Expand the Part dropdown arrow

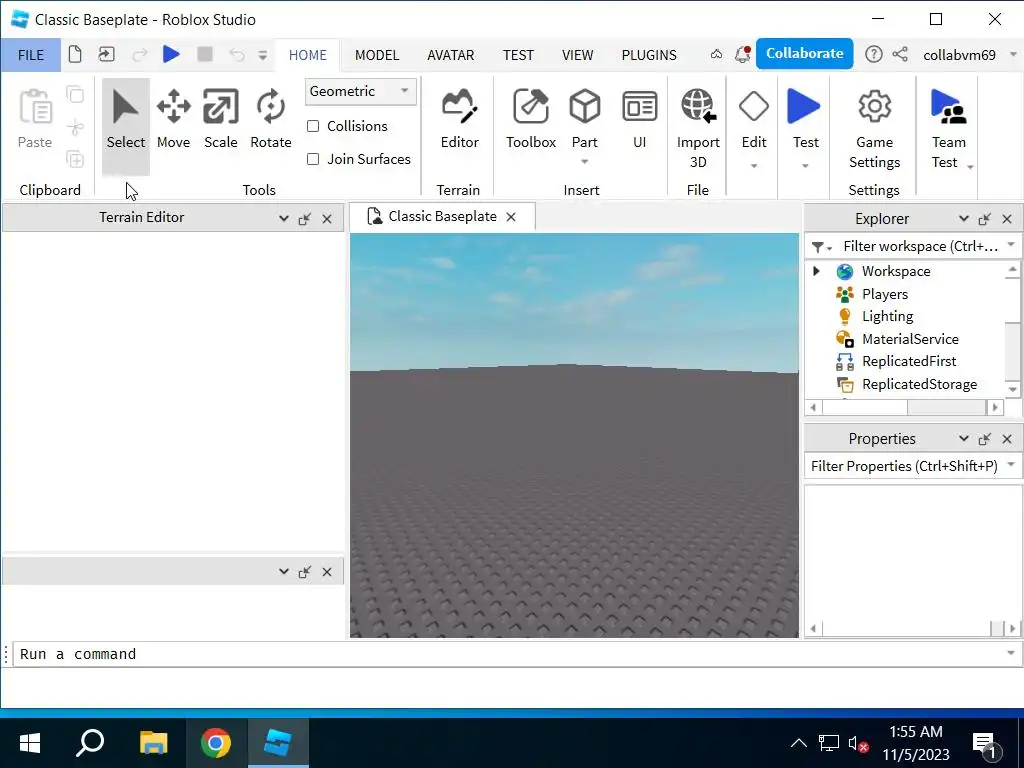coord(584,162)
